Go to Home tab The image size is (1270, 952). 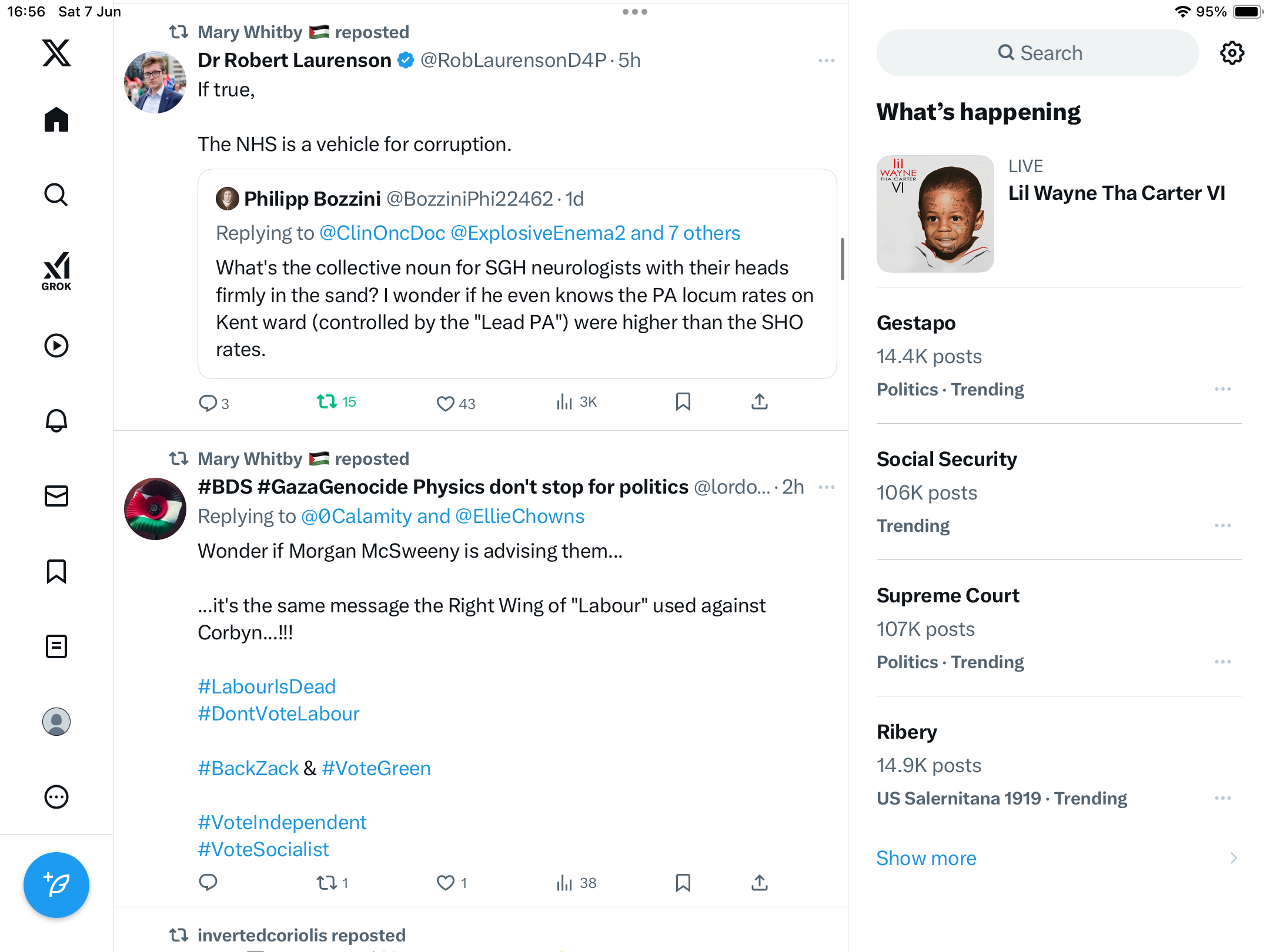(56, 120)
